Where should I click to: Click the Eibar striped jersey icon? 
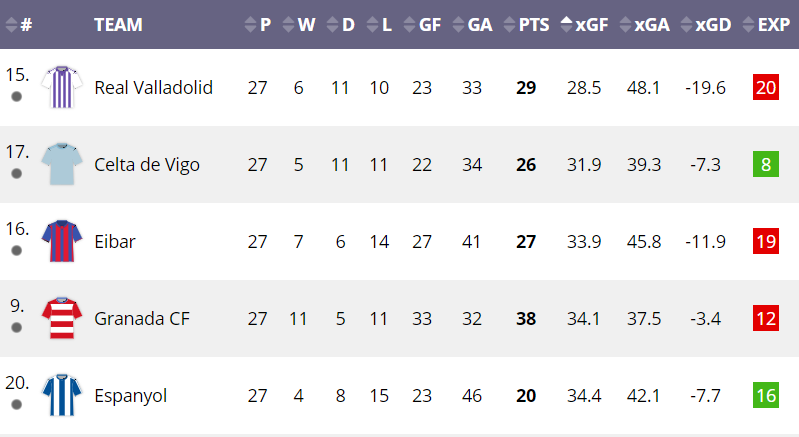[x=62, y=241]
